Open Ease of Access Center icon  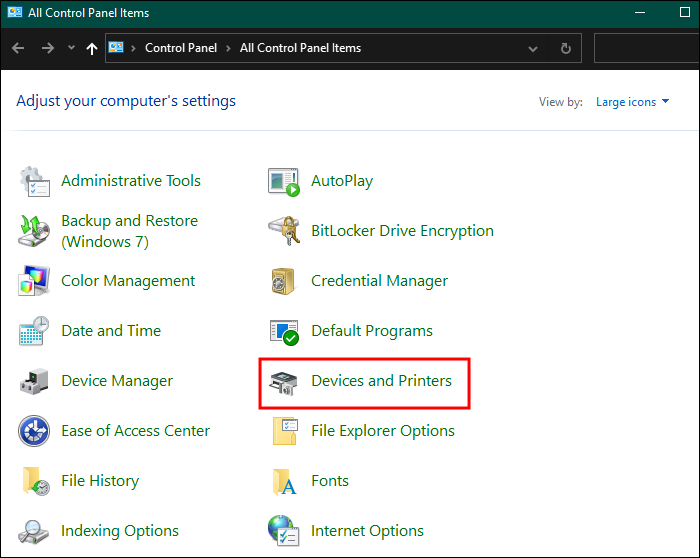(x=35, y=431)
